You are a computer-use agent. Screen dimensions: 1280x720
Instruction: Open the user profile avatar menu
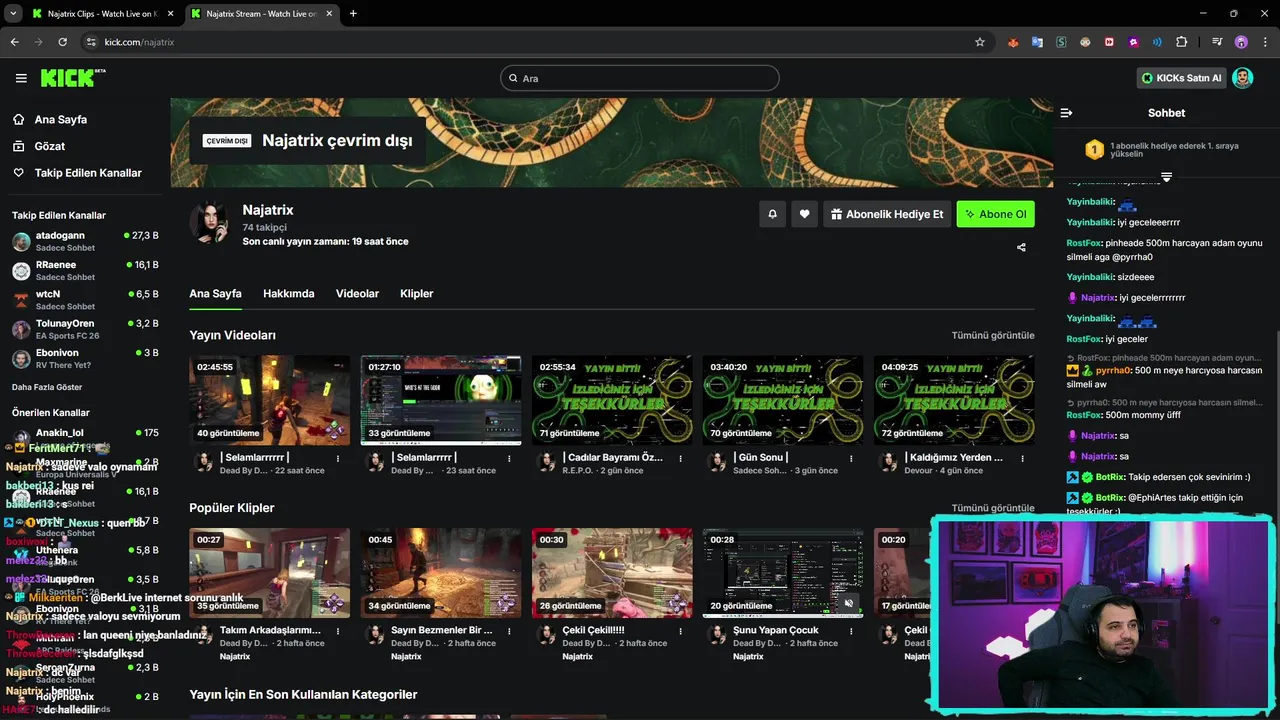coord(1243,78)
